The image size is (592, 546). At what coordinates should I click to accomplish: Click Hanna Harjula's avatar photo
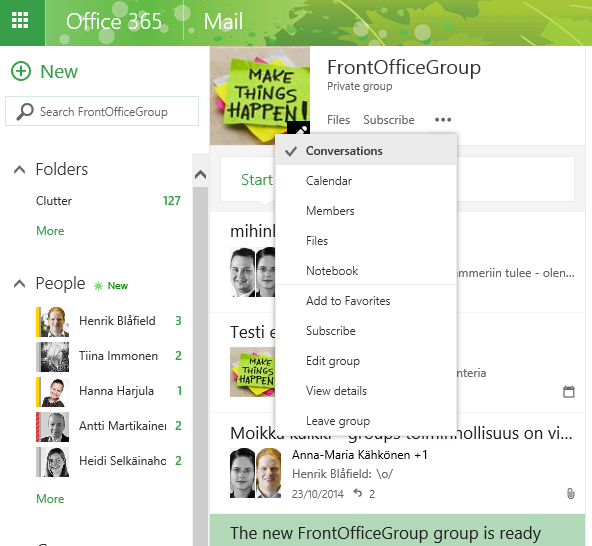click(55, 392)
